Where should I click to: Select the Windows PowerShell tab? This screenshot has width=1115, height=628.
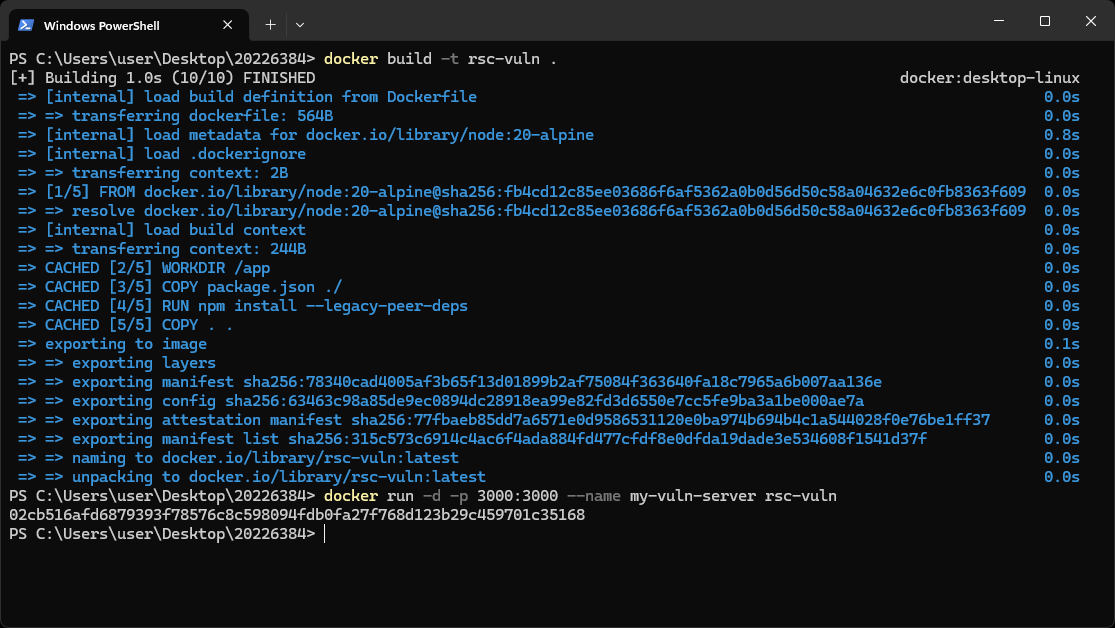coord(129,25)
